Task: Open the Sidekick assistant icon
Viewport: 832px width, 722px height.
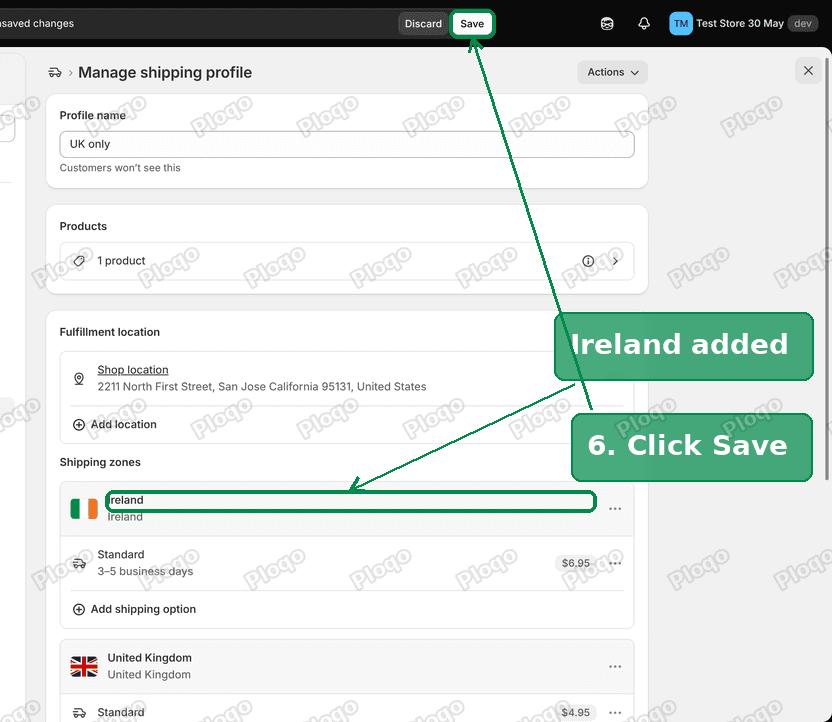Action: pos(607,24)
